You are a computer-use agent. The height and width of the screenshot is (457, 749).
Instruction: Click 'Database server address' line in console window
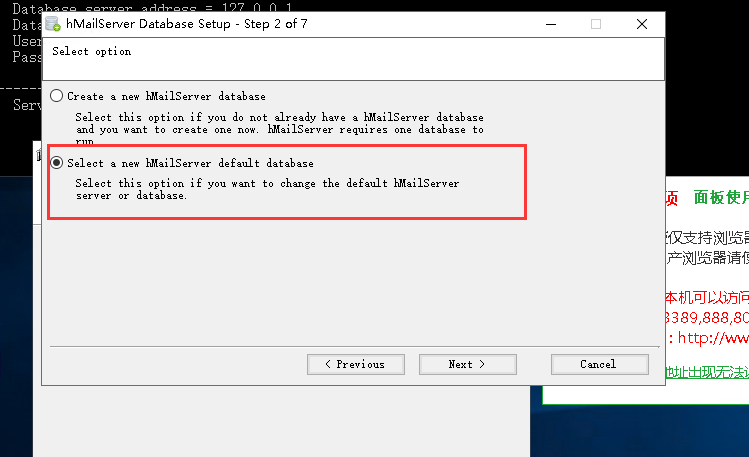152,7
